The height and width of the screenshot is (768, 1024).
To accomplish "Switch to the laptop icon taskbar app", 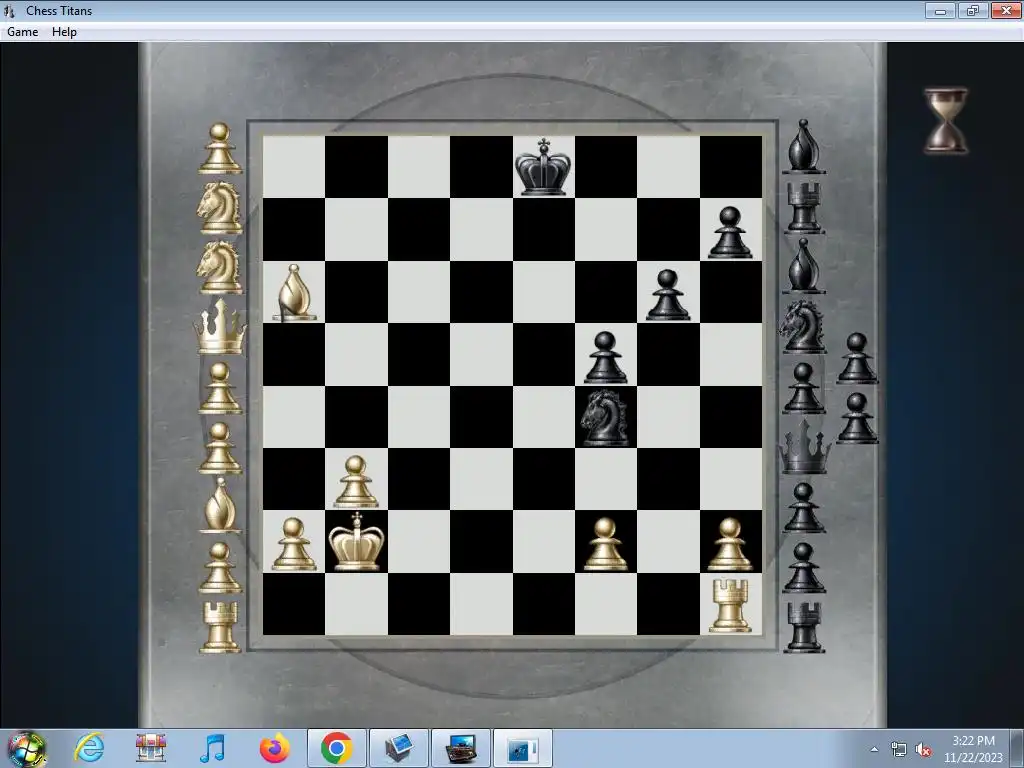I will (460, 748).
